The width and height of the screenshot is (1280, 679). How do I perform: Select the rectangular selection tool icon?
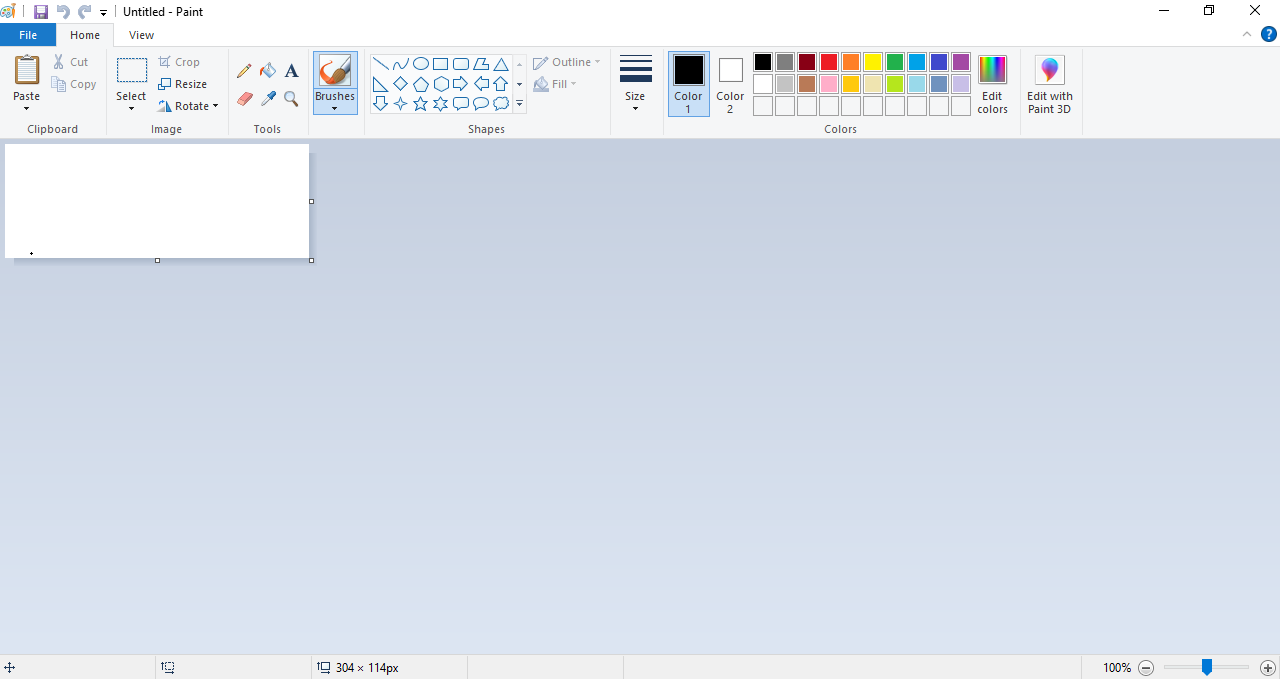[x=131, y=70]
